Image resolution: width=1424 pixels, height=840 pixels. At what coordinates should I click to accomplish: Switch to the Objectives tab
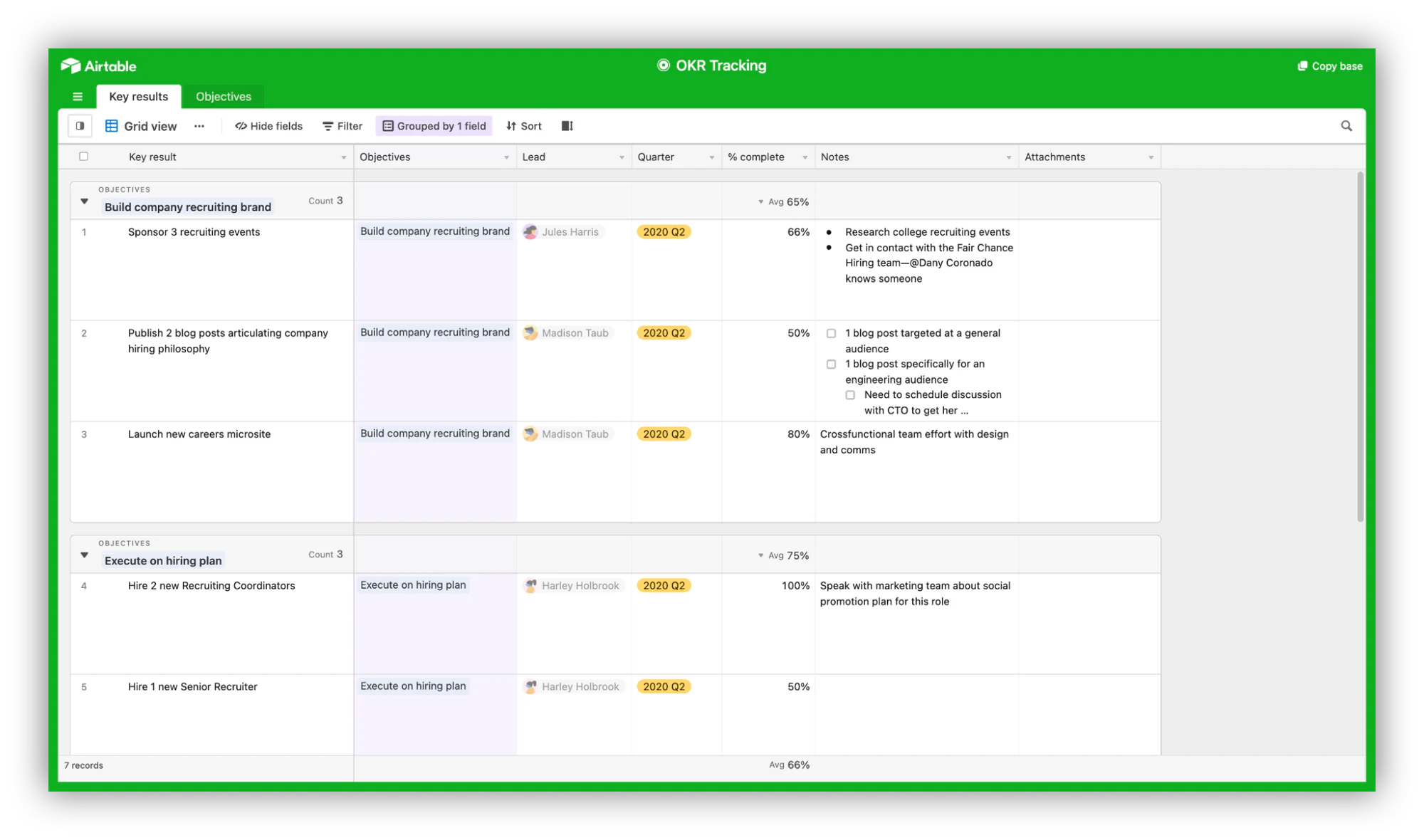click(224, 97)
